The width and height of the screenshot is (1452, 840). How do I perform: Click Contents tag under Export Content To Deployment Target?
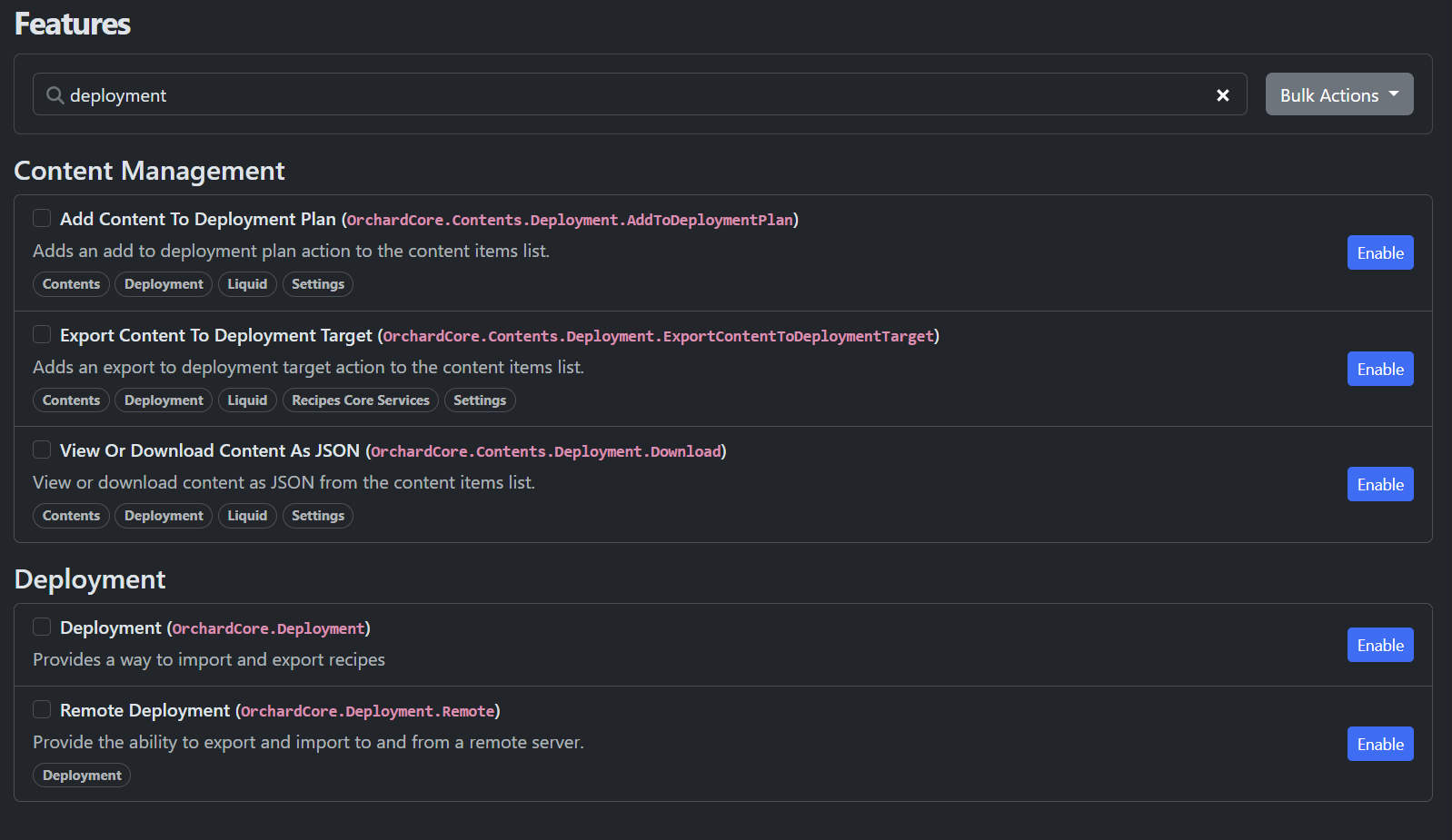(x=71, y=400)
